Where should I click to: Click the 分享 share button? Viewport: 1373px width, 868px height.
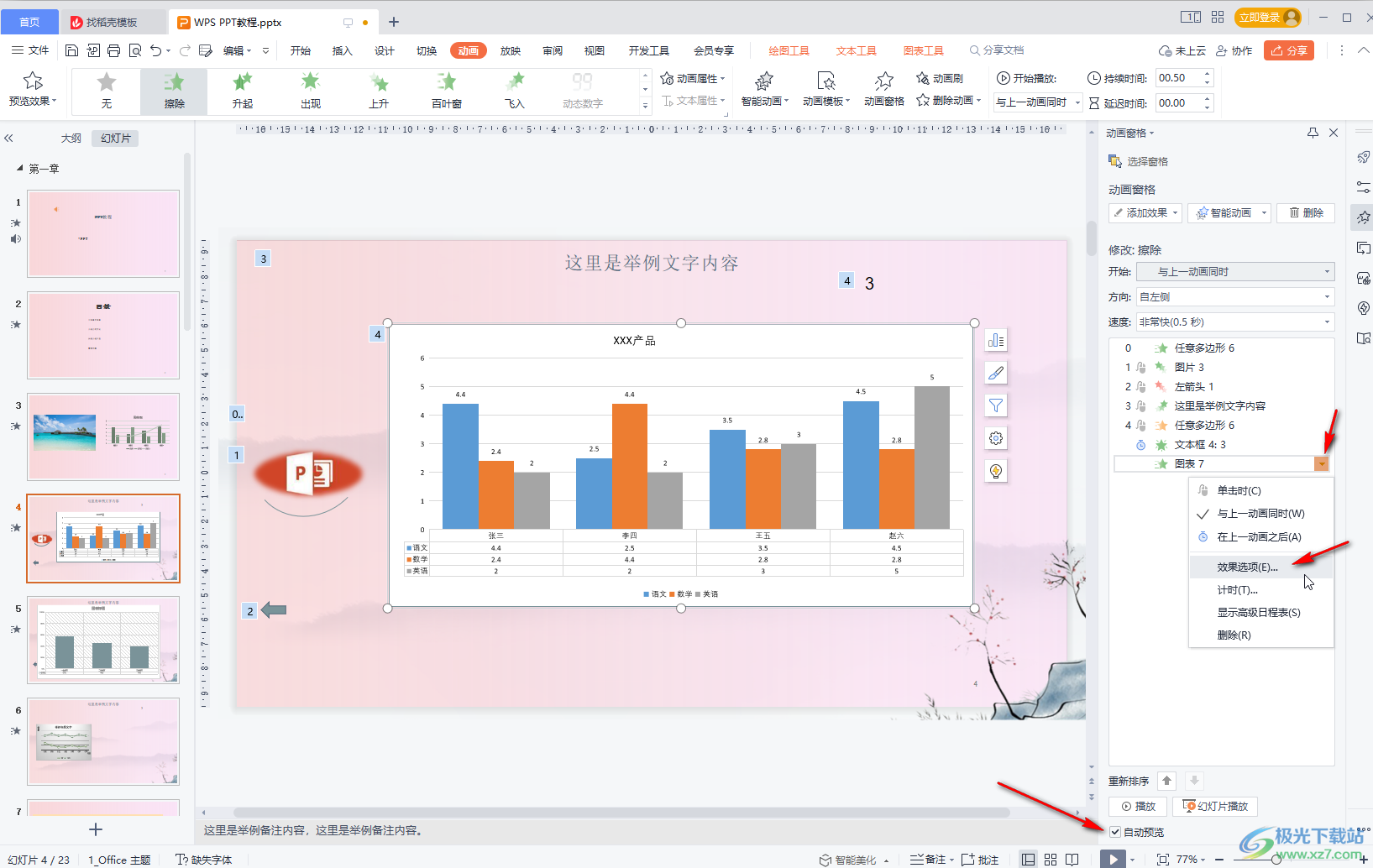click(1288, 50)
